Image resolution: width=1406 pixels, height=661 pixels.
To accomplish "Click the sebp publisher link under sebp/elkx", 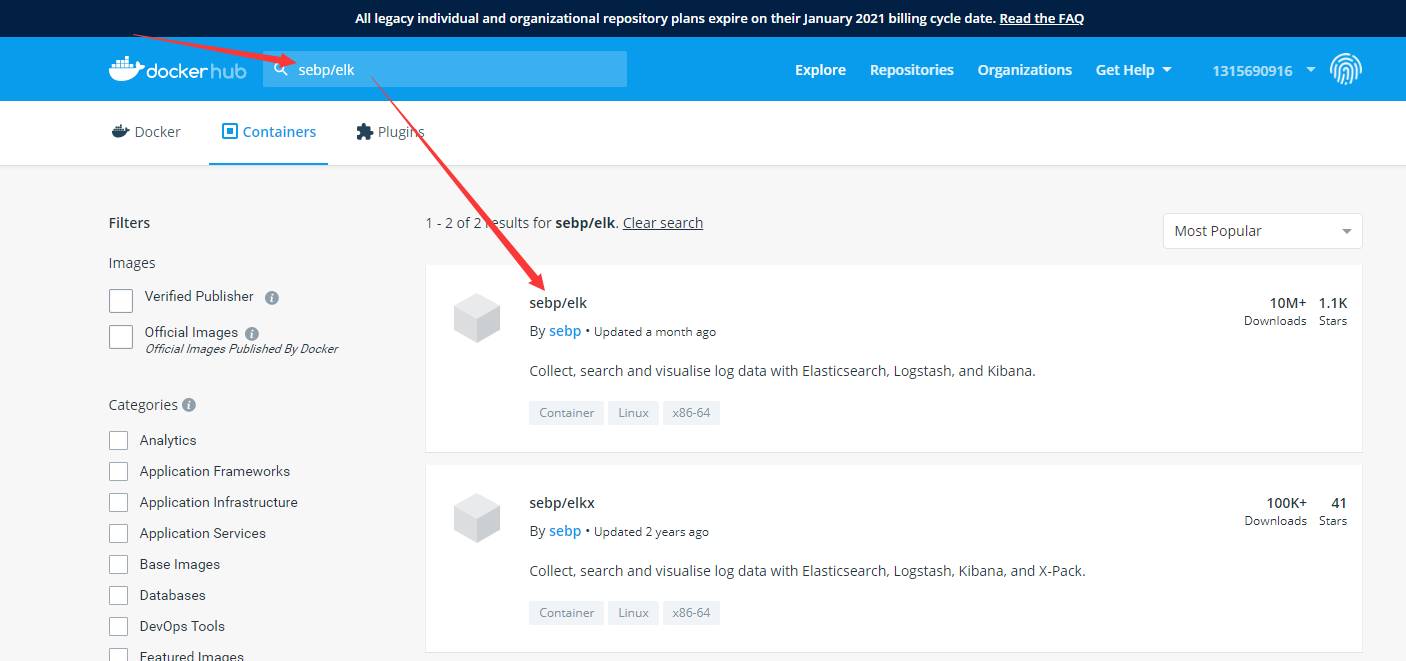I will (565, 531).
